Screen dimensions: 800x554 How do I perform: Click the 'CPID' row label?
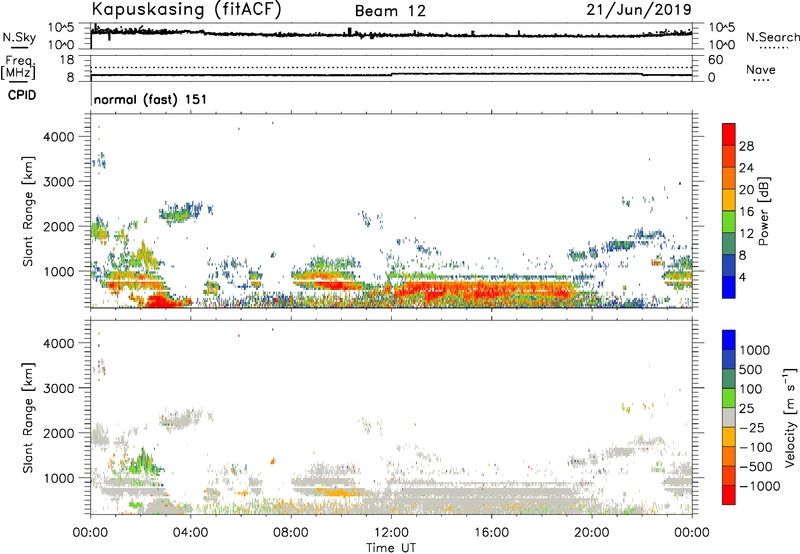pyautogui.click(x=22, y=95)
